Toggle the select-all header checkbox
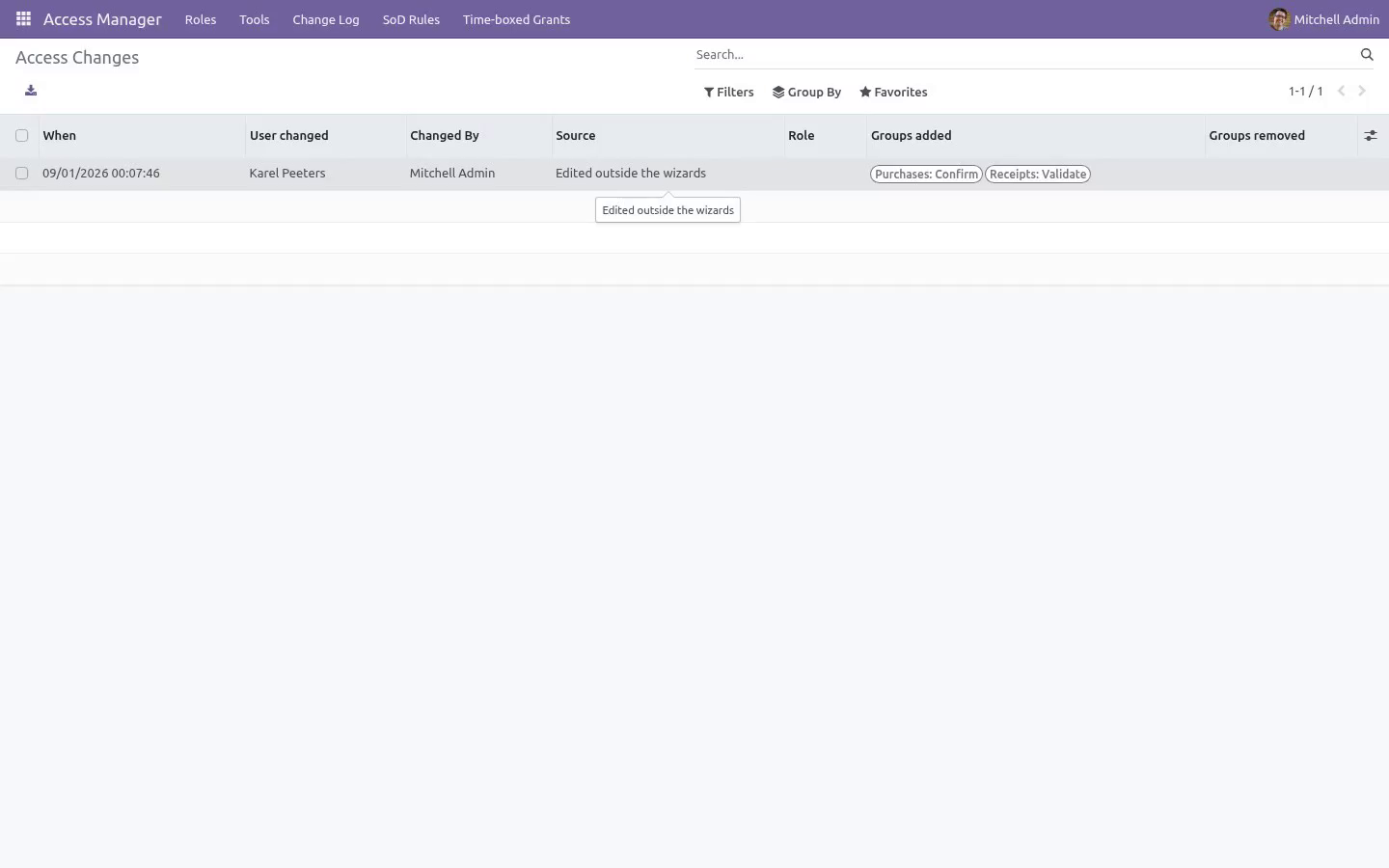Image resolution: width=1389 pixels, height=868 pixels. click(21, 136)
